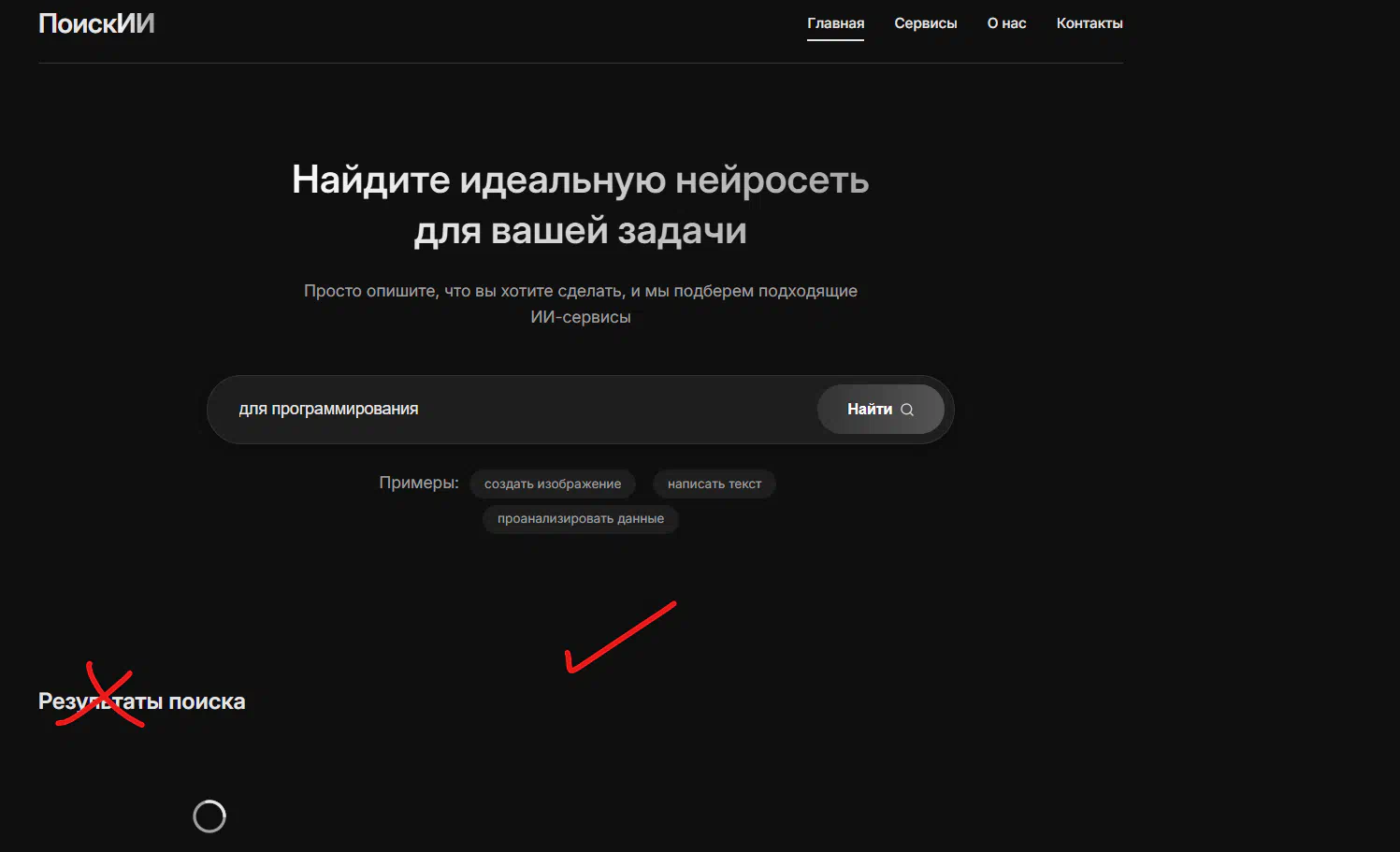Click the 'Найдите идеальную нейросеть' headline line

pyautogui.click(x=580, y=180)
